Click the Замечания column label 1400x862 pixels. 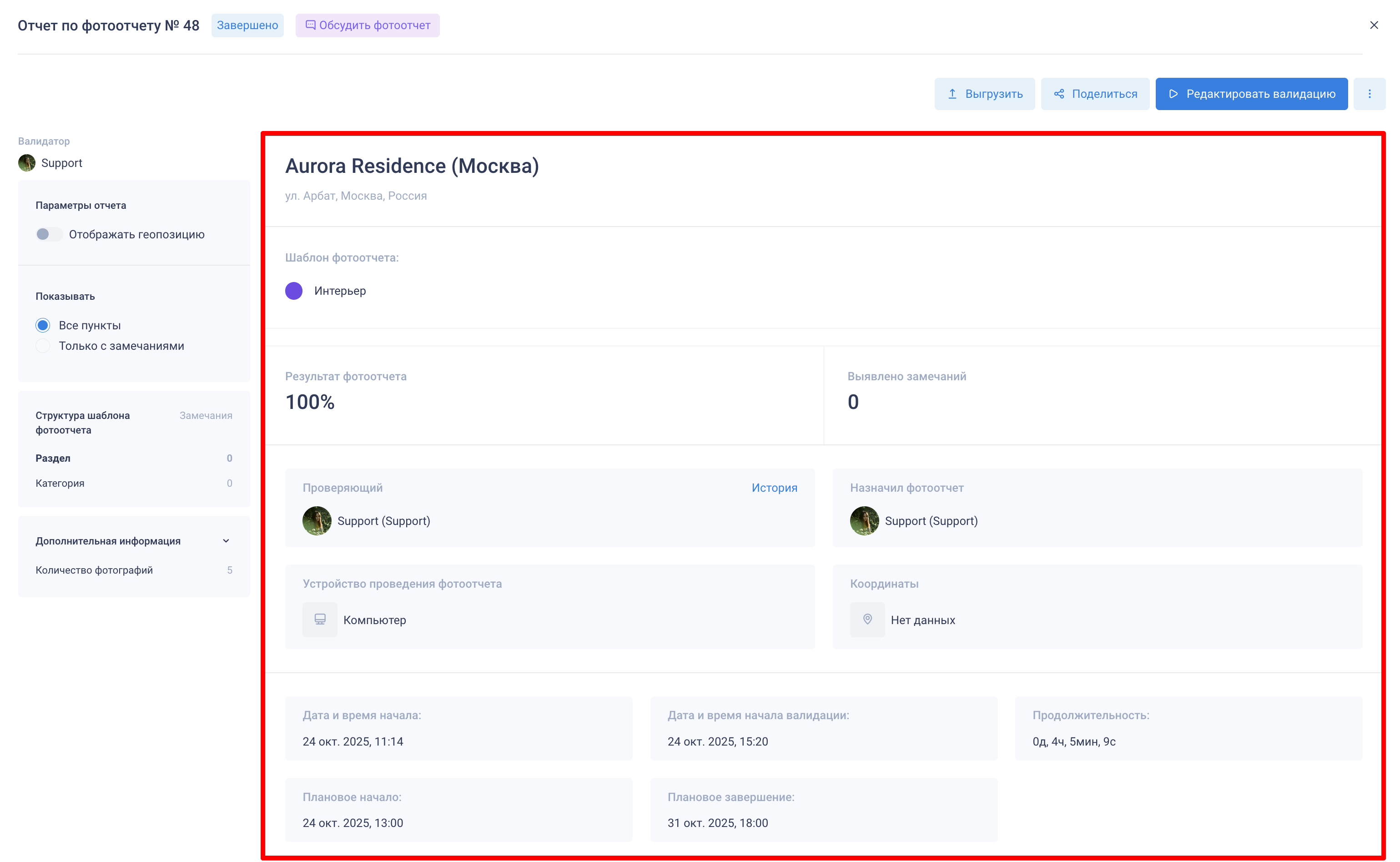206,415
